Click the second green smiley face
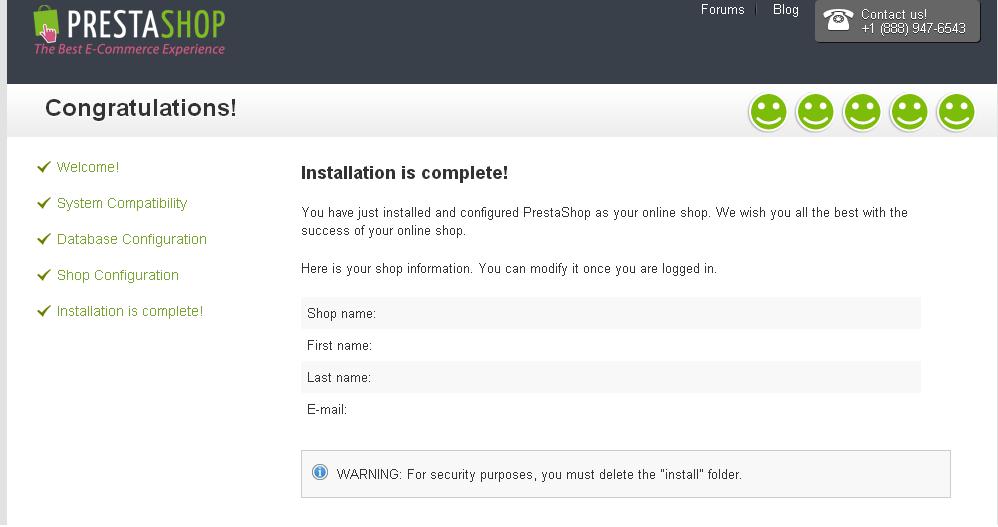 point(815,112)
